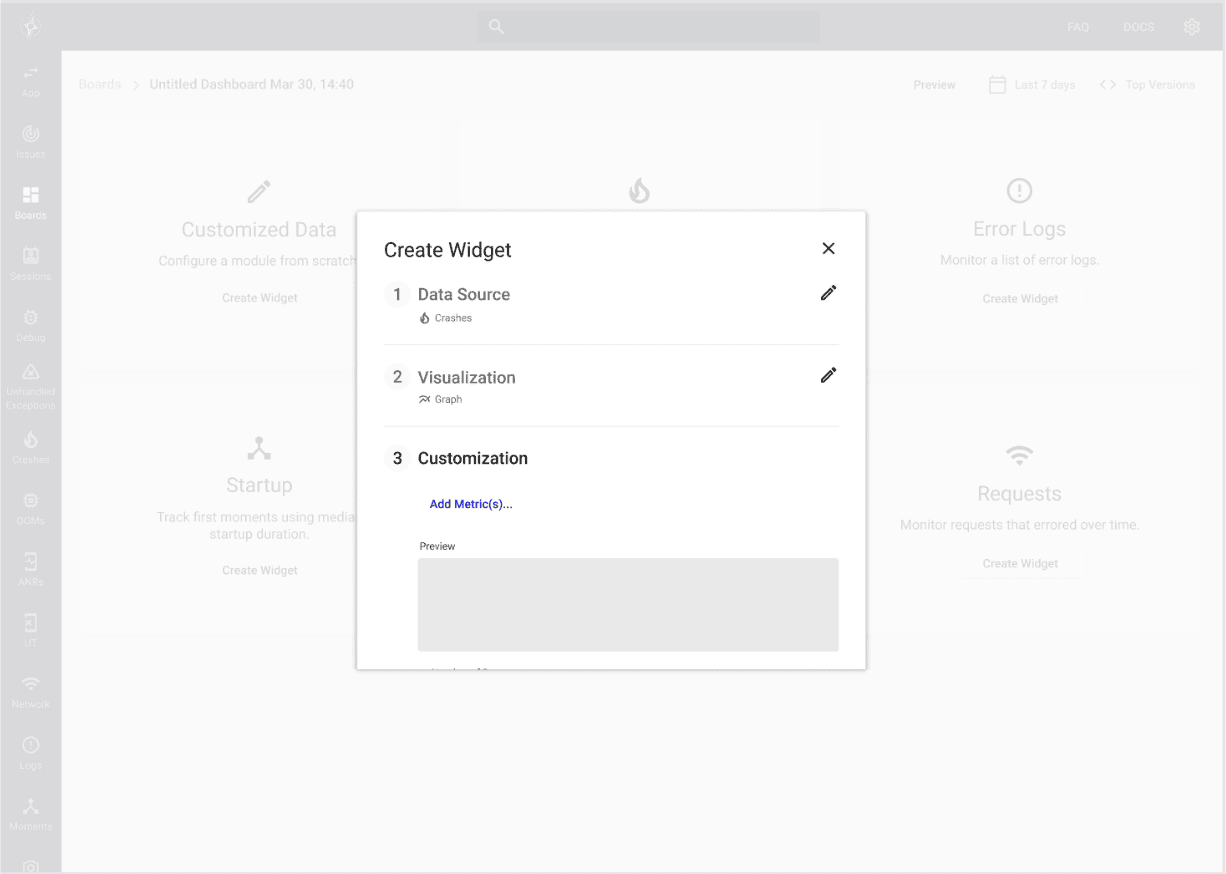Click the app logo in top-left corner
Screen dimensions: 1226x874
click(31, 27)
